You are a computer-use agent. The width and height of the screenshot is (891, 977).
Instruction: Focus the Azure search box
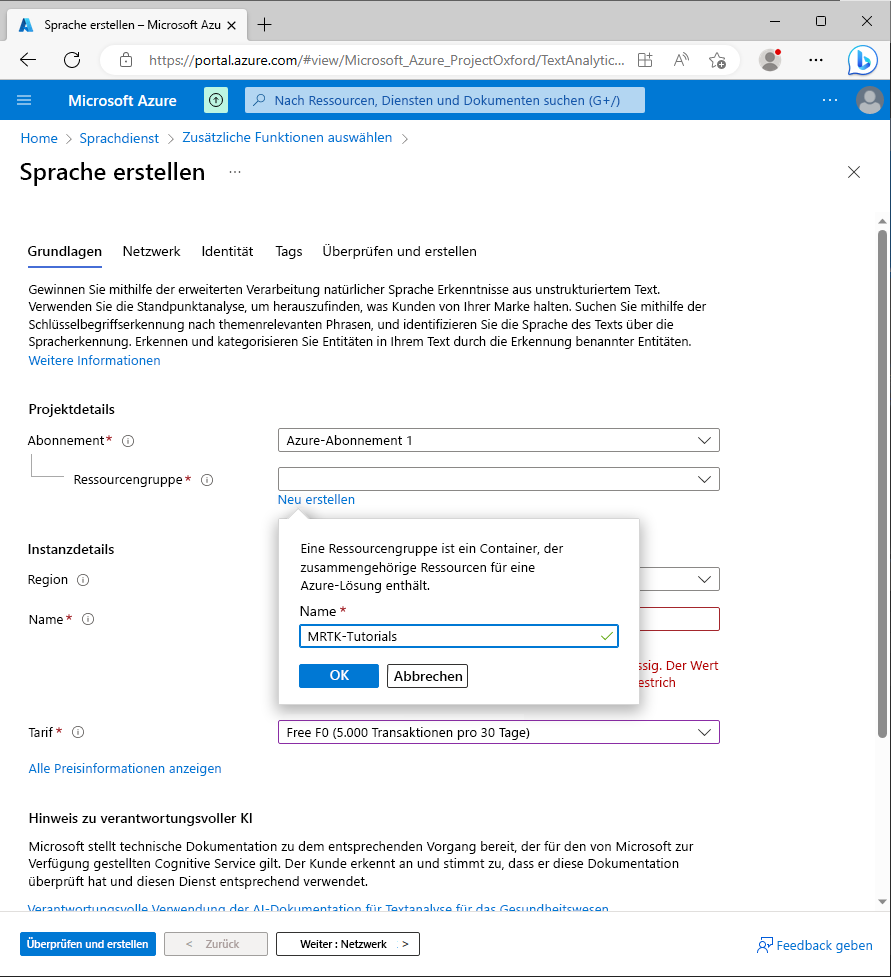[x=445, y=100]
